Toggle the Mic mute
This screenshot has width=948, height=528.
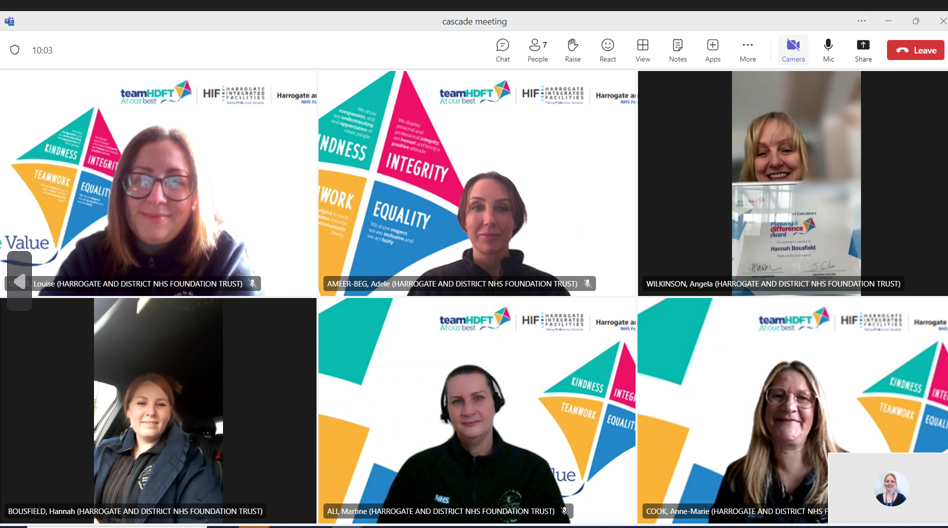pos(828,50)
